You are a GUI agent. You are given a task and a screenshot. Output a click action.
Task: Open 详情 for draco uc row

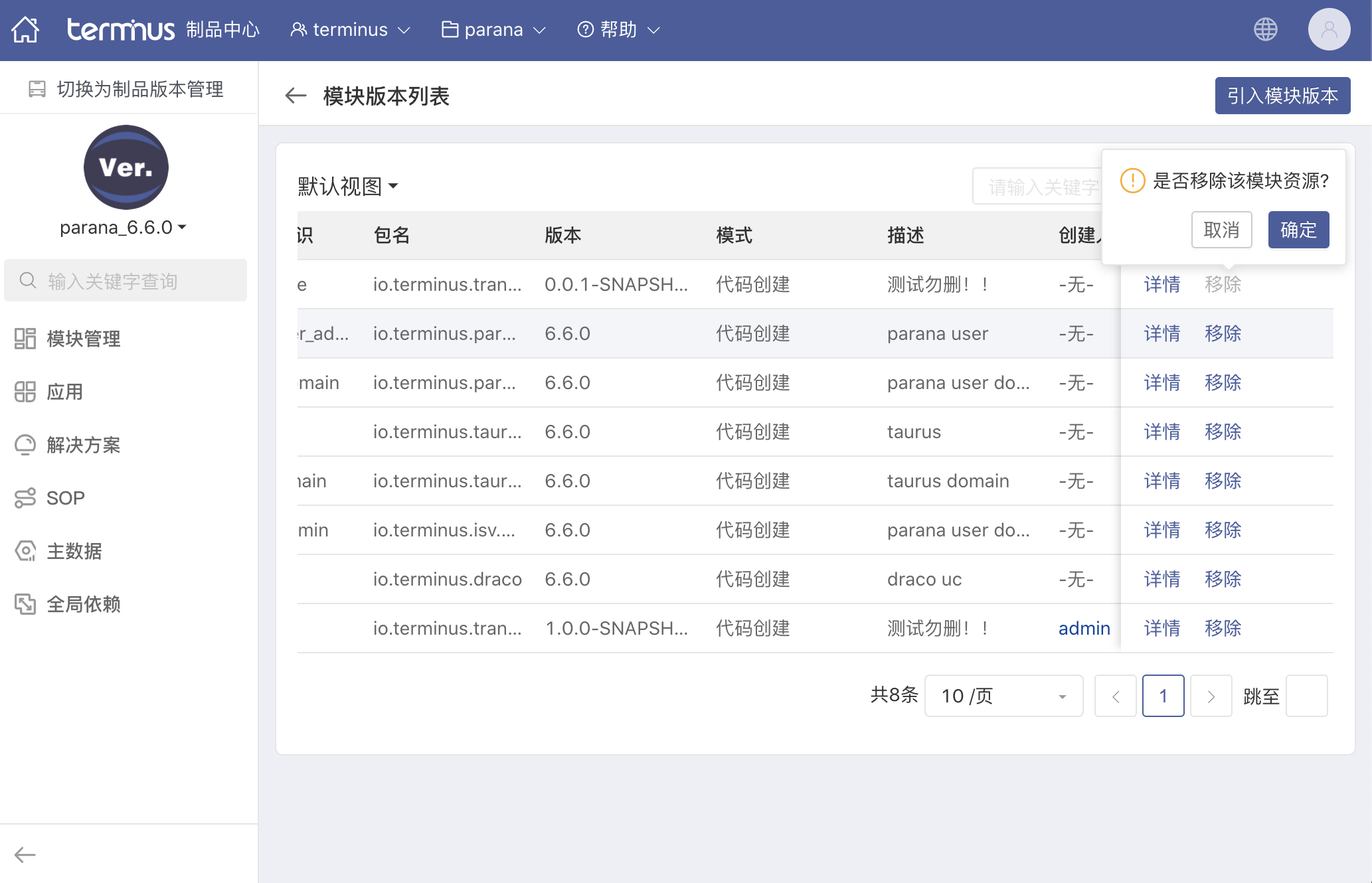(1161, 579)
